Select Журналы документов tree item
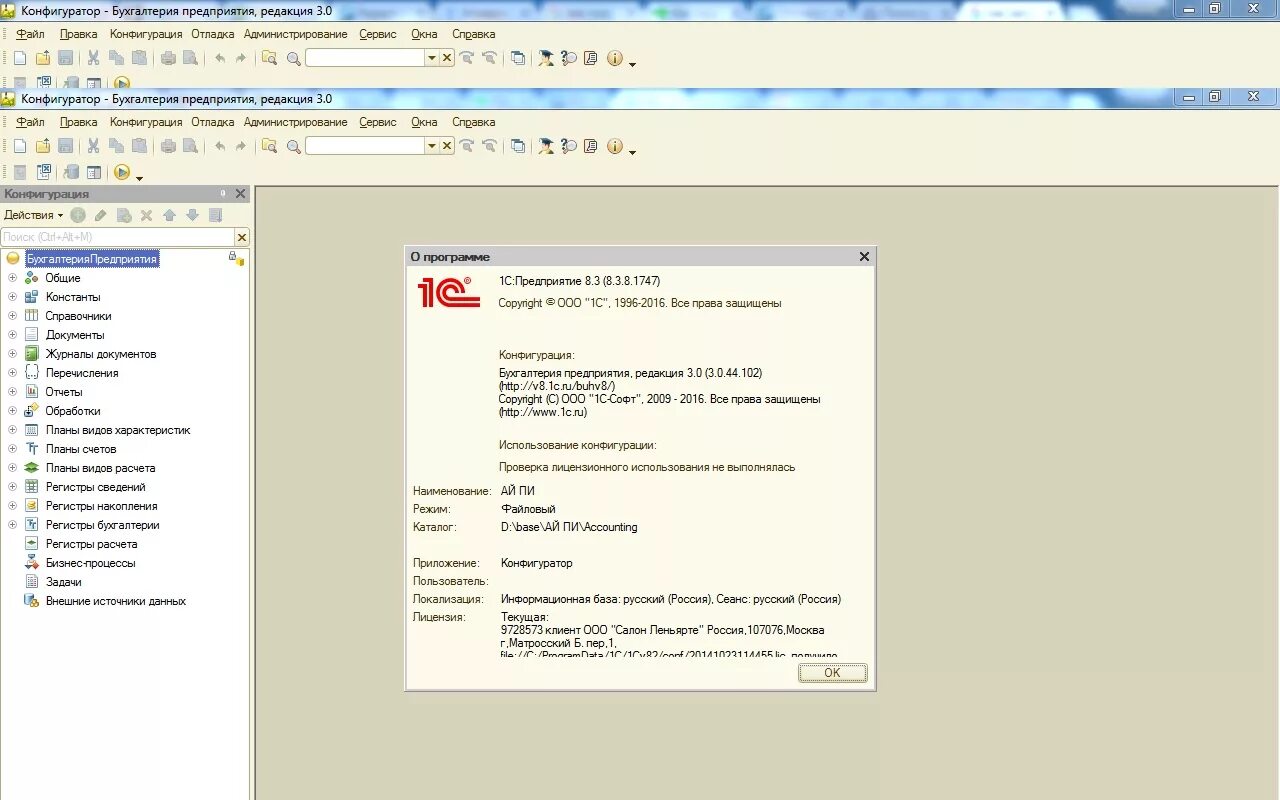1280x800 pixels. pos(101,354)
